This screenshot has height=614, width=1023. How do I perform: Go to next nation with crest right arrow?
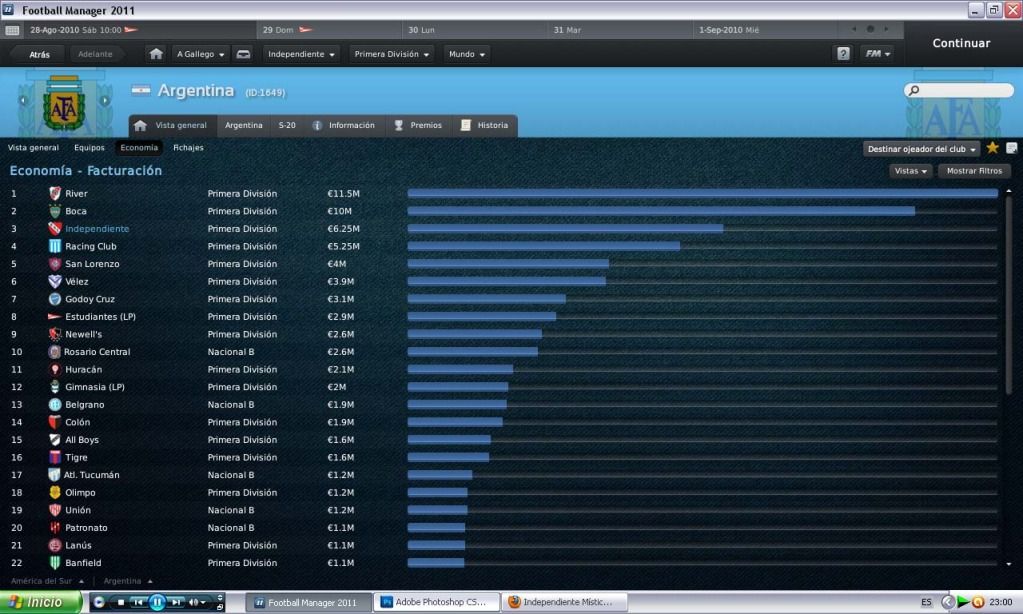104,100
